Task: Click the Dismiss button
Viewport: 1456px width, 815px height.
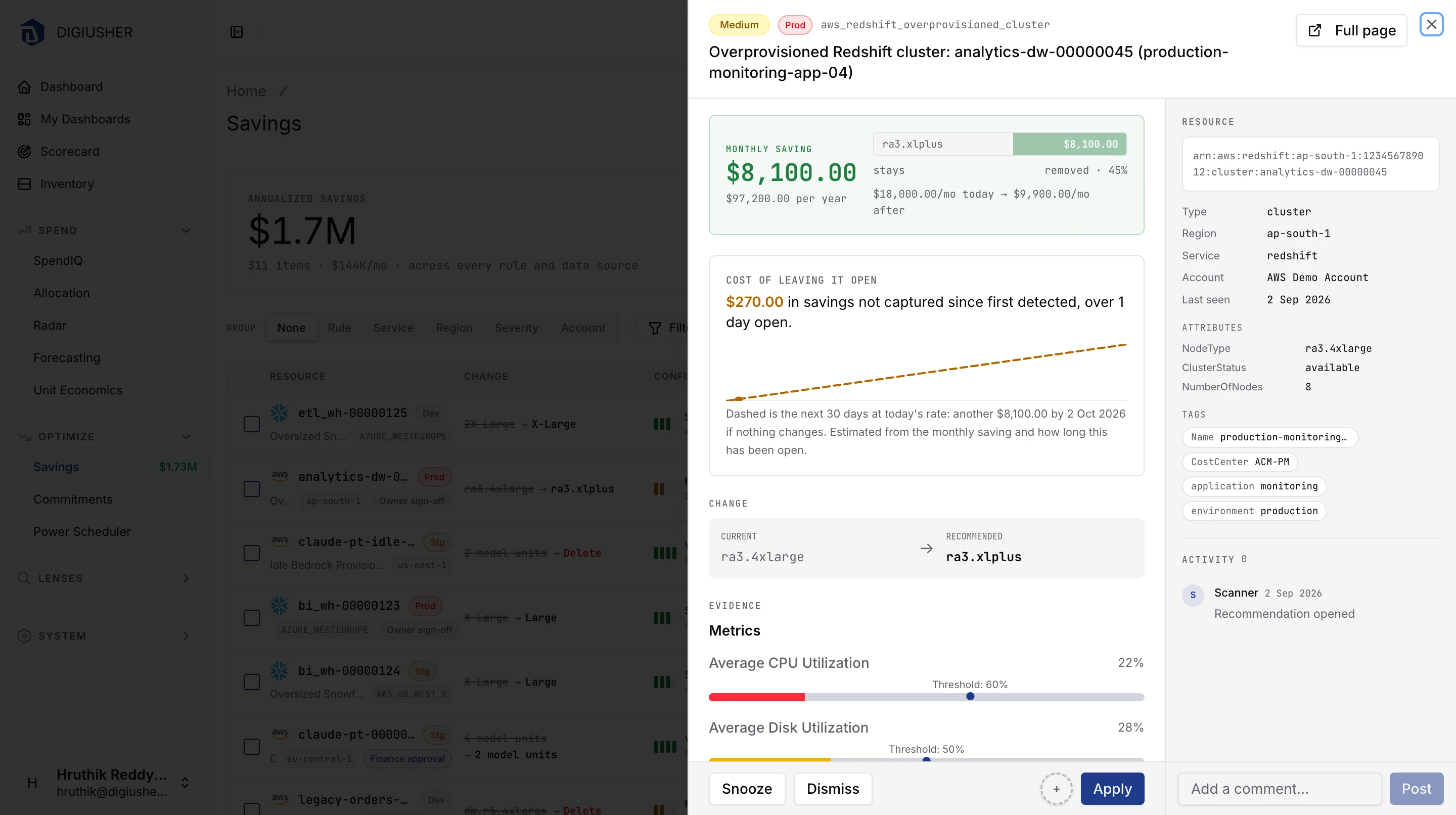Action: tap(833, 789)
